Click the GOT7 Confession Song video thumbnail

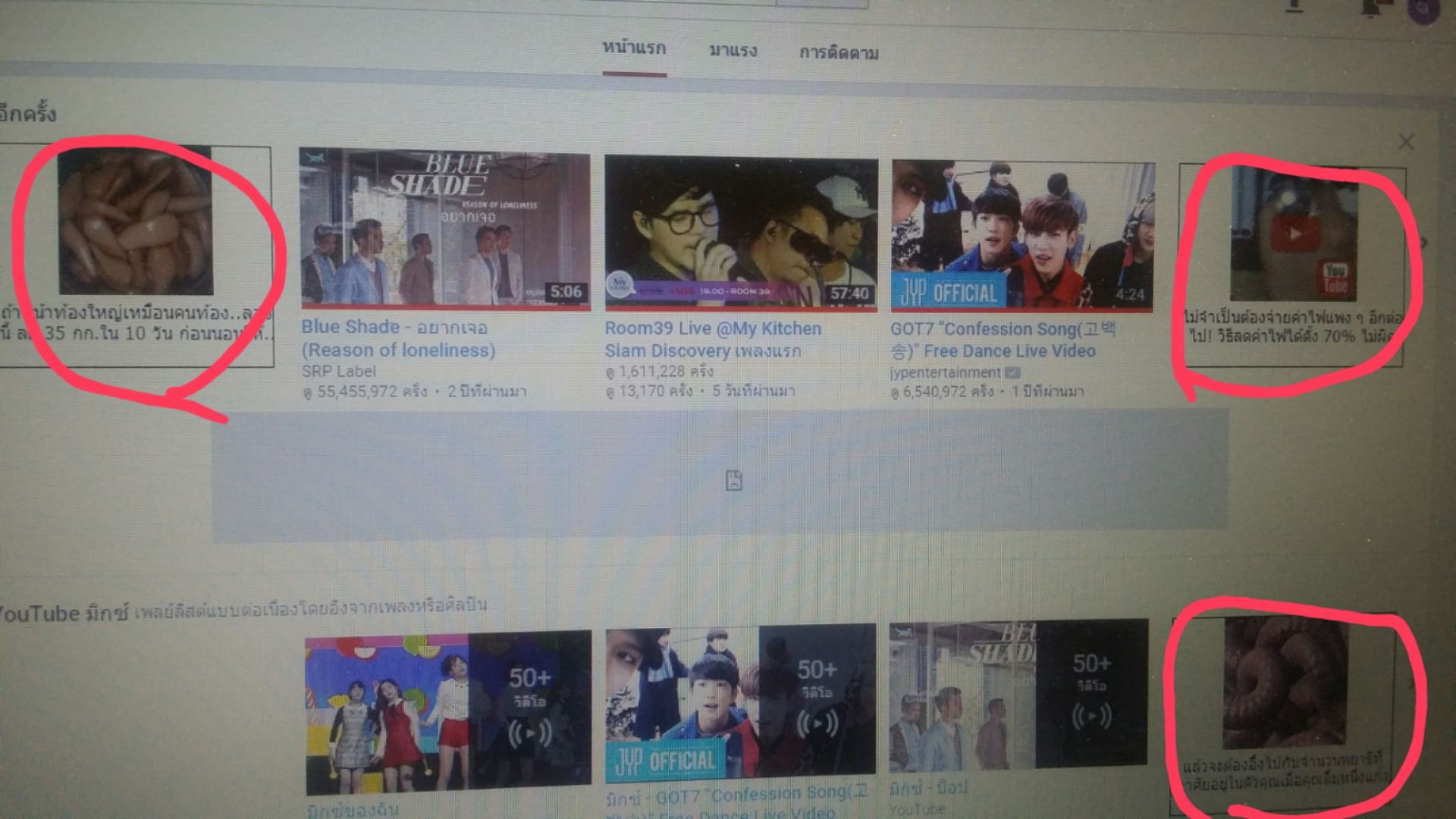(1022, 235)
